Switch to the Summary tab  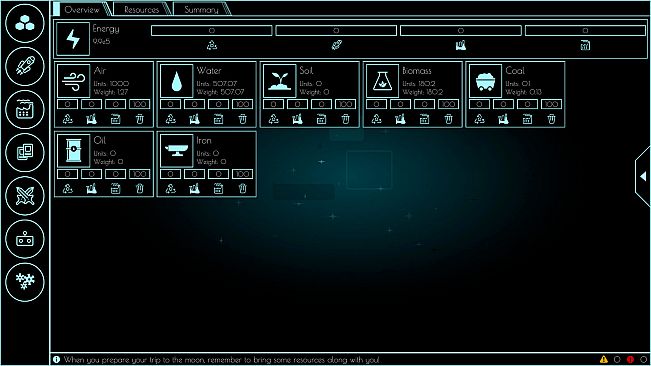coord(201,10)
